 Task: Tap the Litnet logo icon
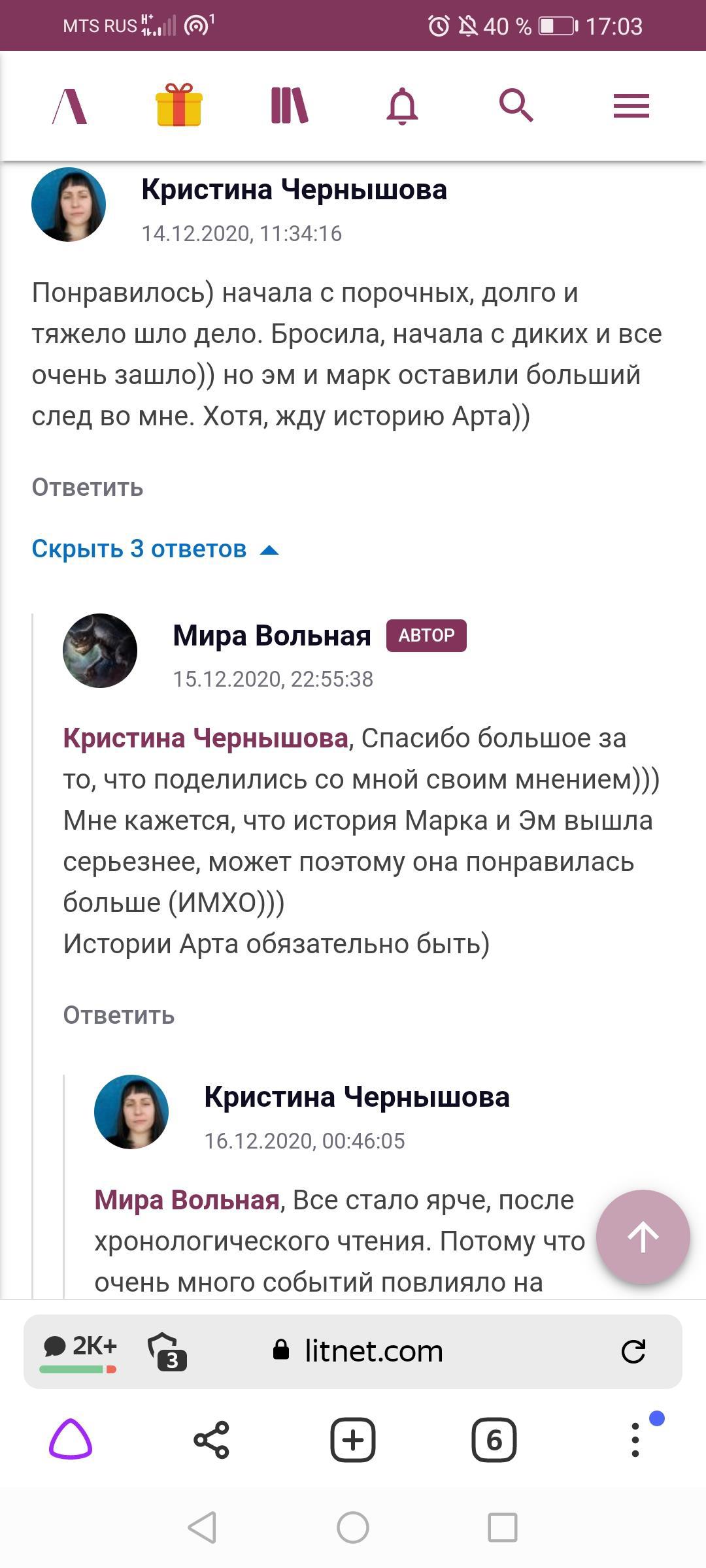pyautogui.click(x=70, y=106)
